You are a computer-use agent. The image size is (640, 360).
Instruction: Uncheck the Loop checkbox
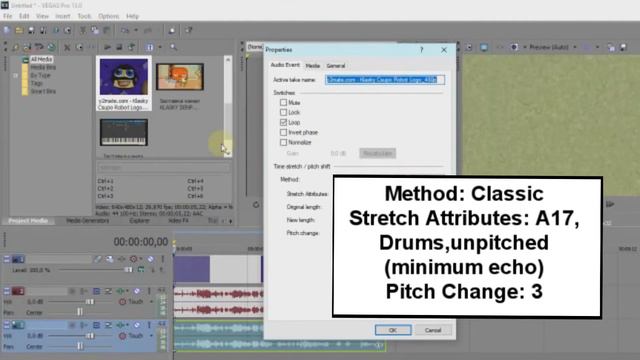(283, 122)
